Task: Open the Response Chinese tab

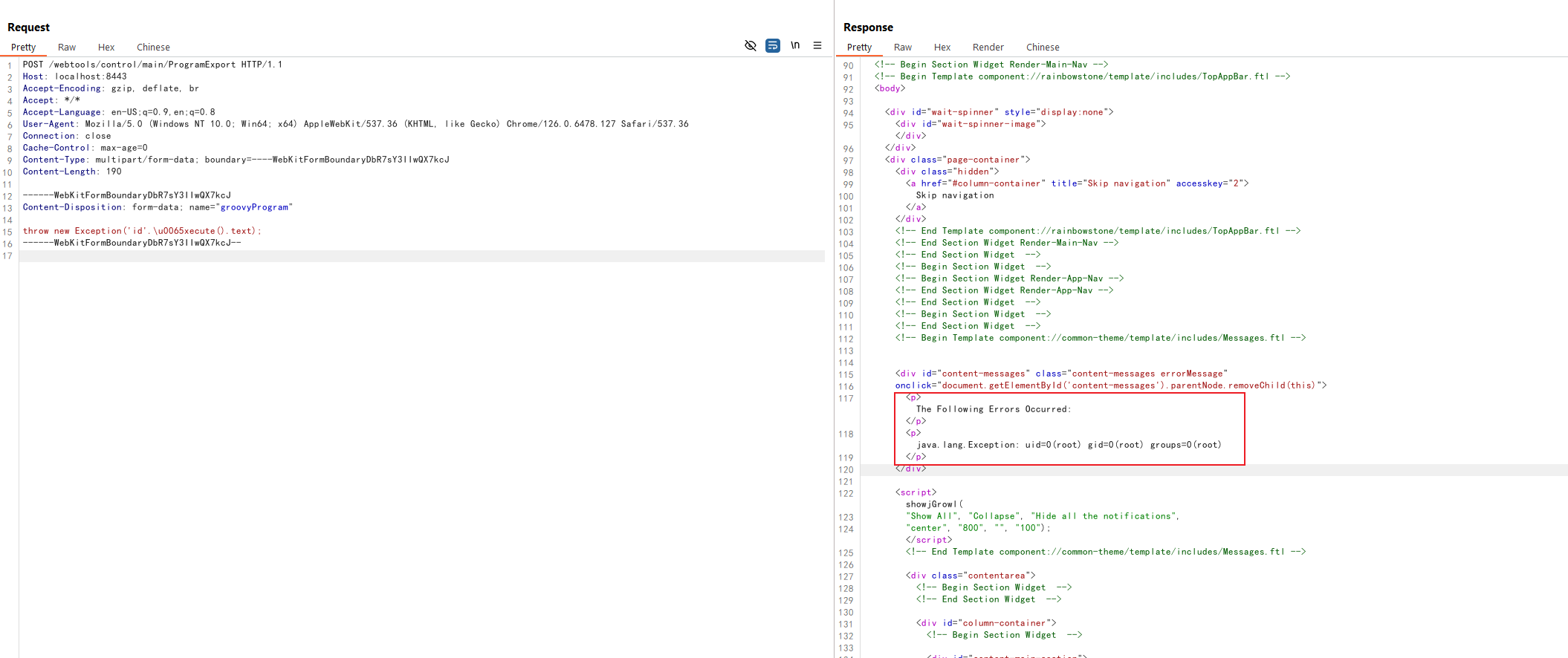Action: (1043, 47)
